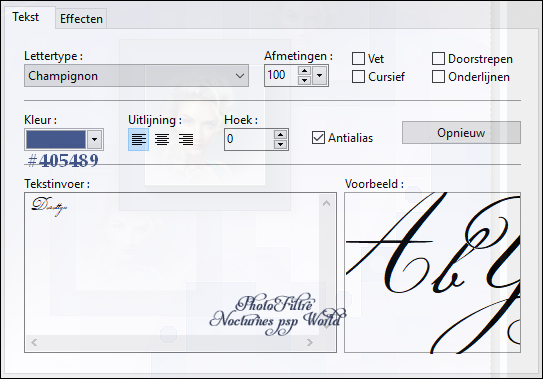Screen dimensions: 543x379
Task: Switch to the Tekst tab
Action: 26,17
